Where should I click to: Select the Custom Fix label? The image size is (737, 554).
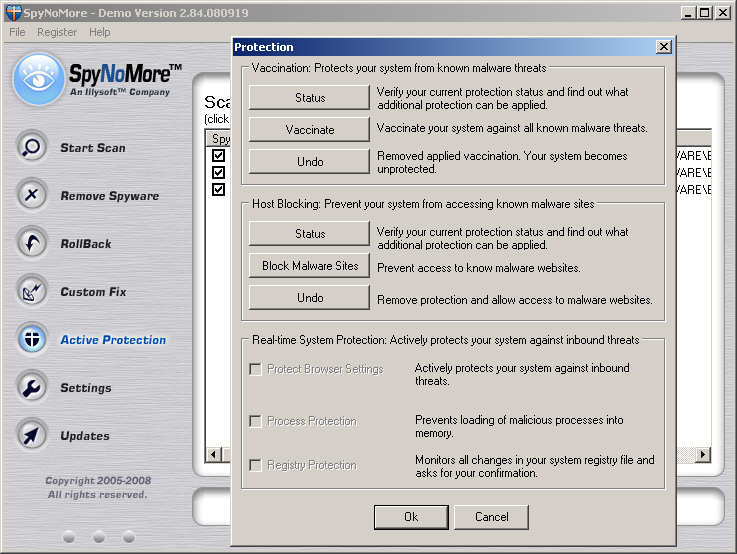(x=93, y=292)
